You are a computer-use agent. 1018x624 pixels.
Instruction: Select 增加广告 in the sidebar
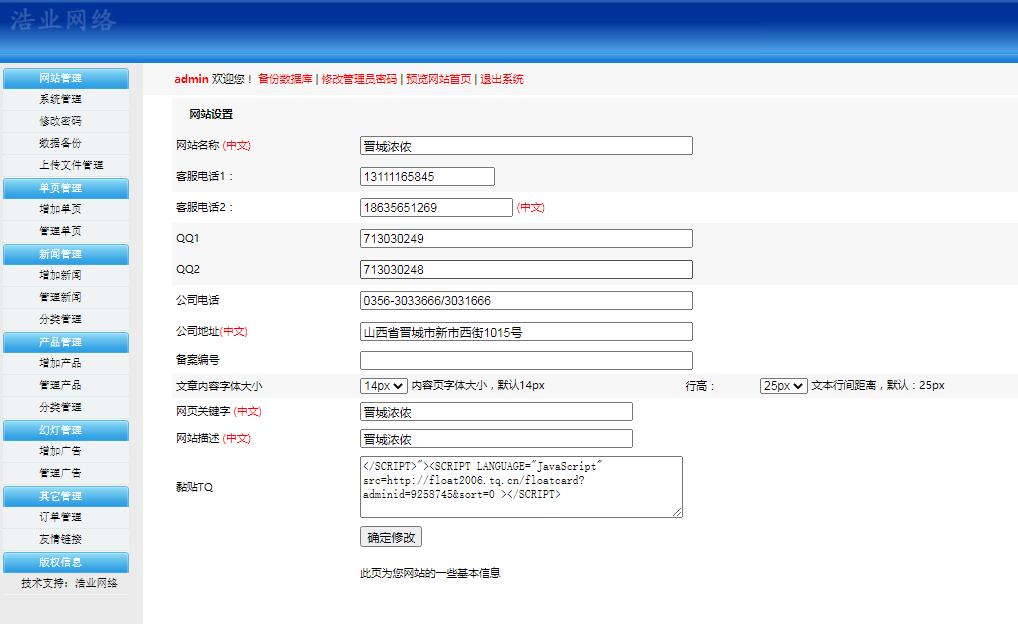[60, 451]
